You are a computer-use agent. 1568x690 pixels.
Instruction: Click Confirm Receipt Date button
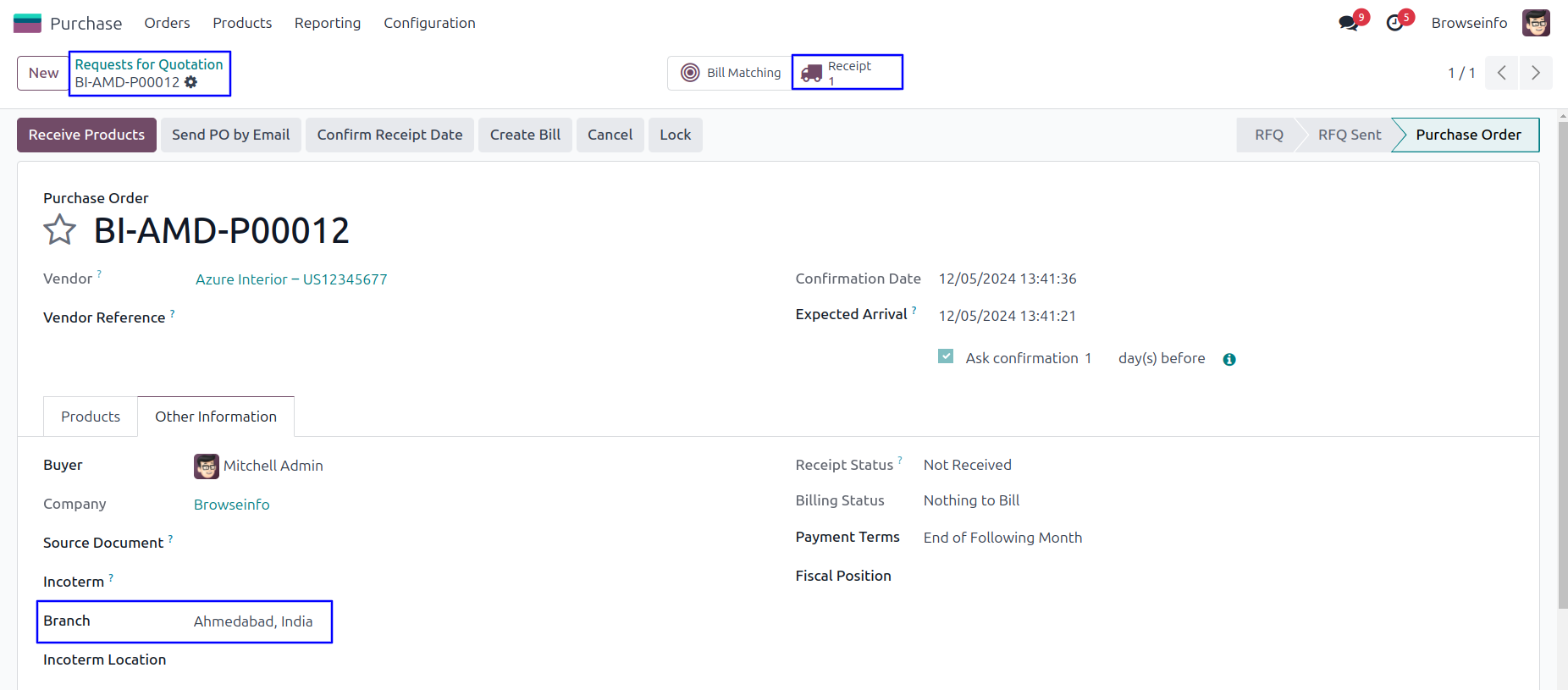[389, 135]
